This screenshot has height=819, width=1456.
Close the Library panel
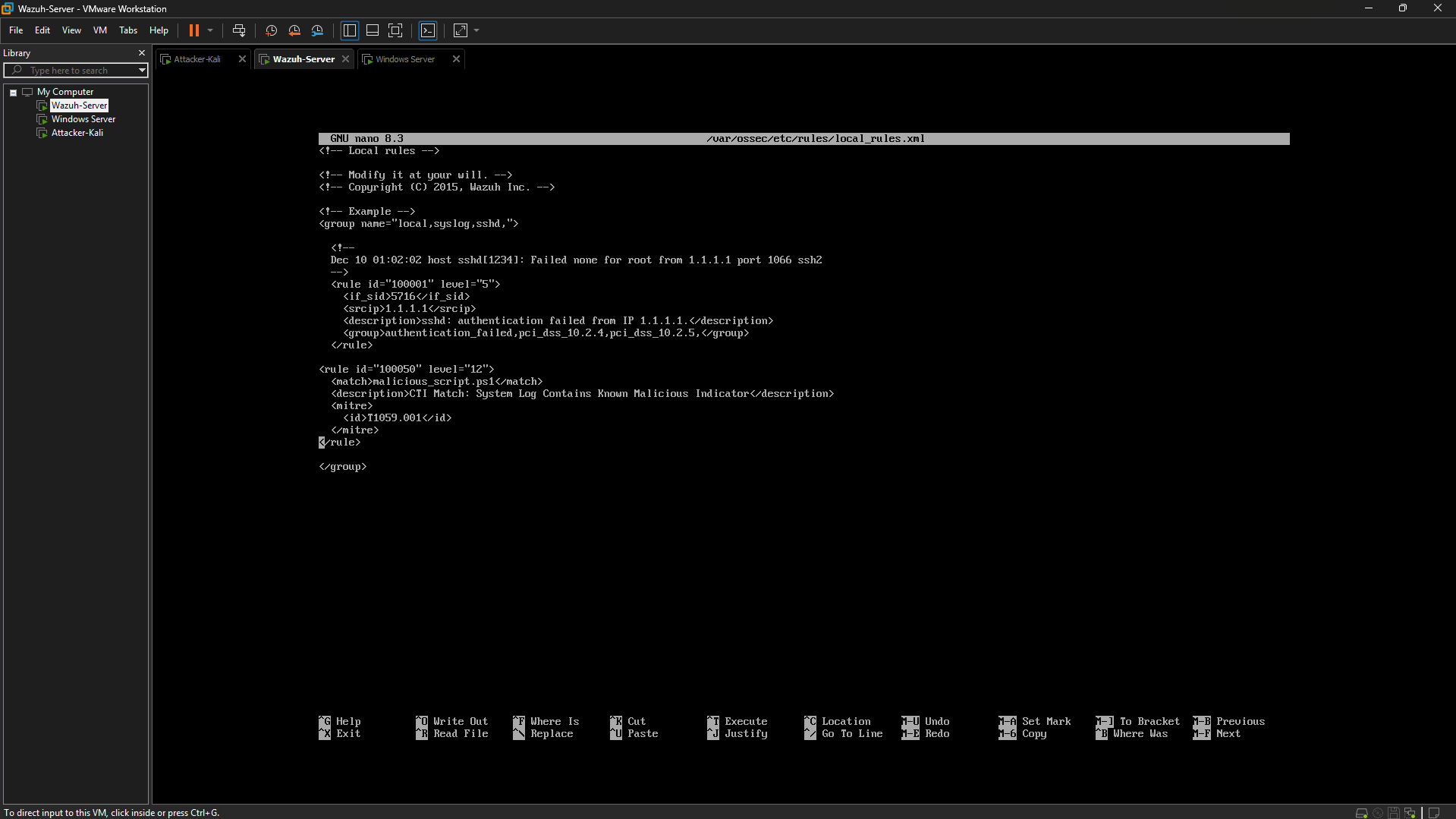(141, 53)
